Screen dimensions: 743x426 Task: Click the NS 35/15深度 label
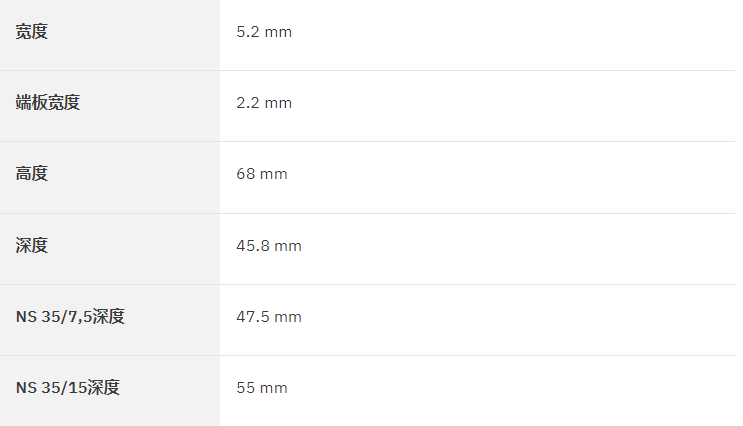click(x=68, y=388)
